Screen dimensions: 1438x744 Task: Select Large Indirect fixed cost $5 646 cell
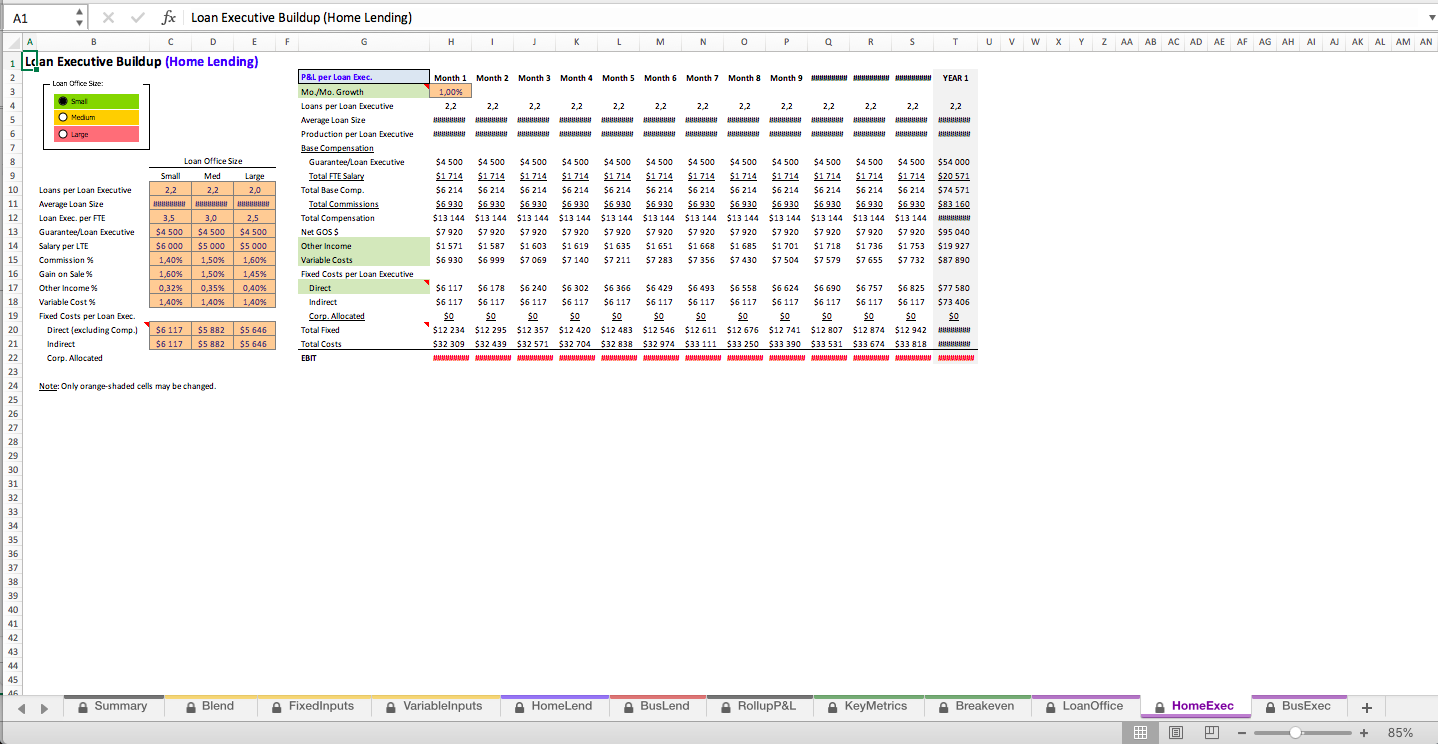(254, 343)
